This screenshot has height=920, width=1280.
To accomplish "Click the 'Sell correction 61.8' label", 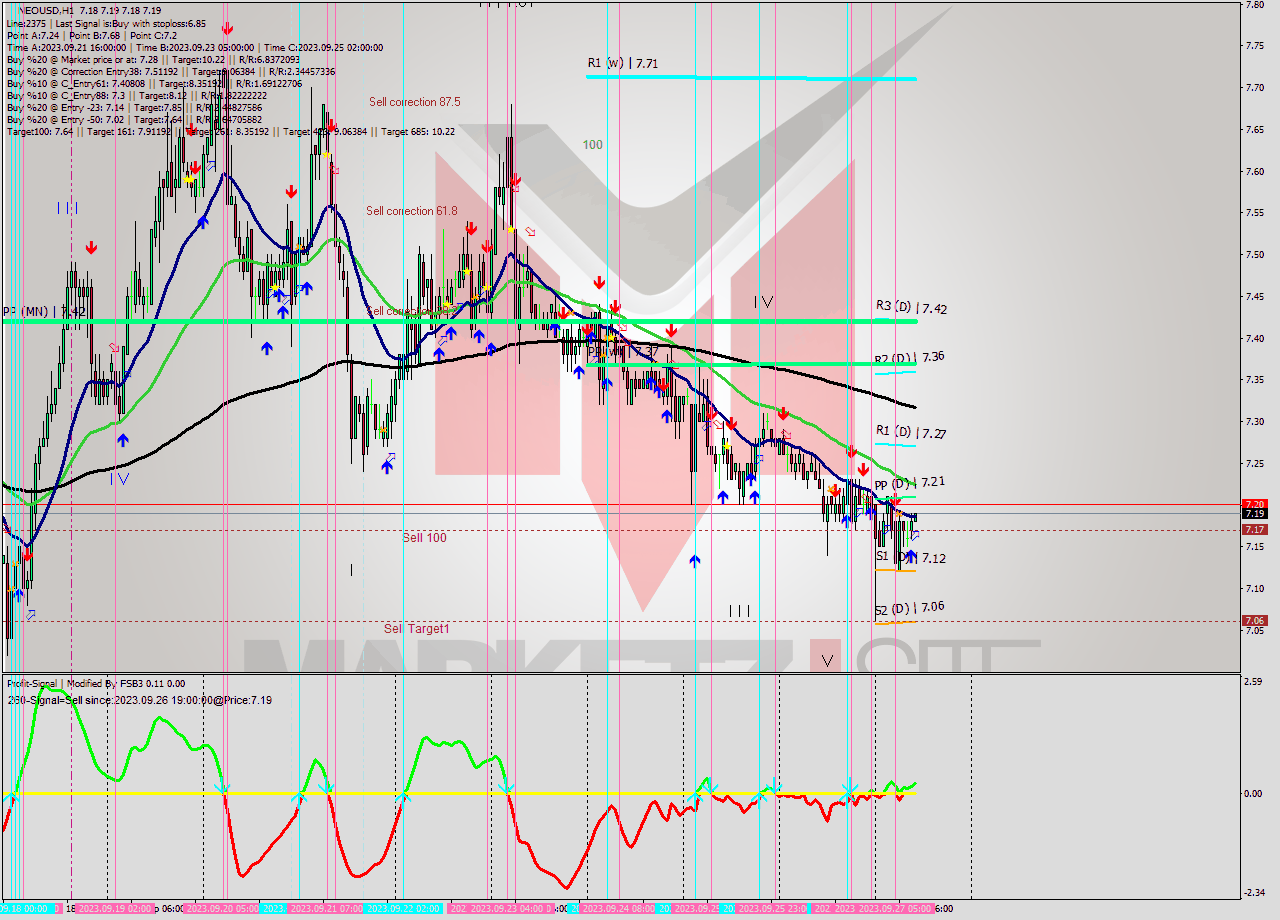I will [411, 211].
